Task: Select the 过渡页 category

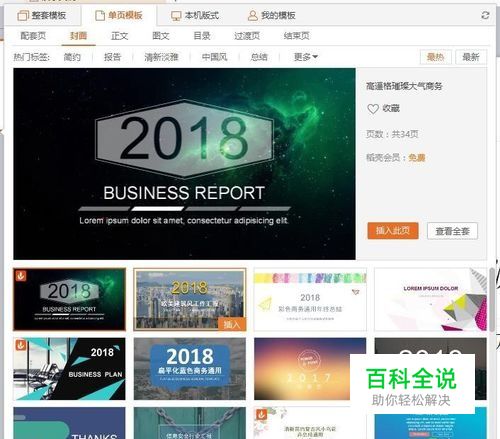Action: (247, 36)
